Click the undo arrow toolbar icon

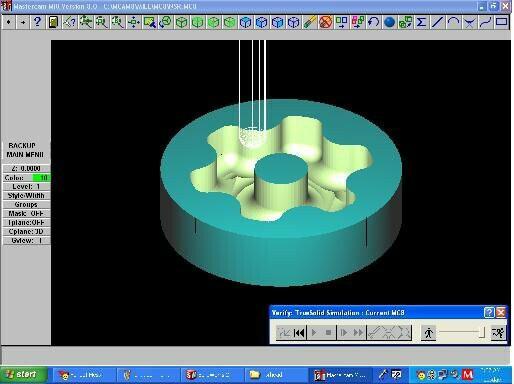click(x=373, y=22)
